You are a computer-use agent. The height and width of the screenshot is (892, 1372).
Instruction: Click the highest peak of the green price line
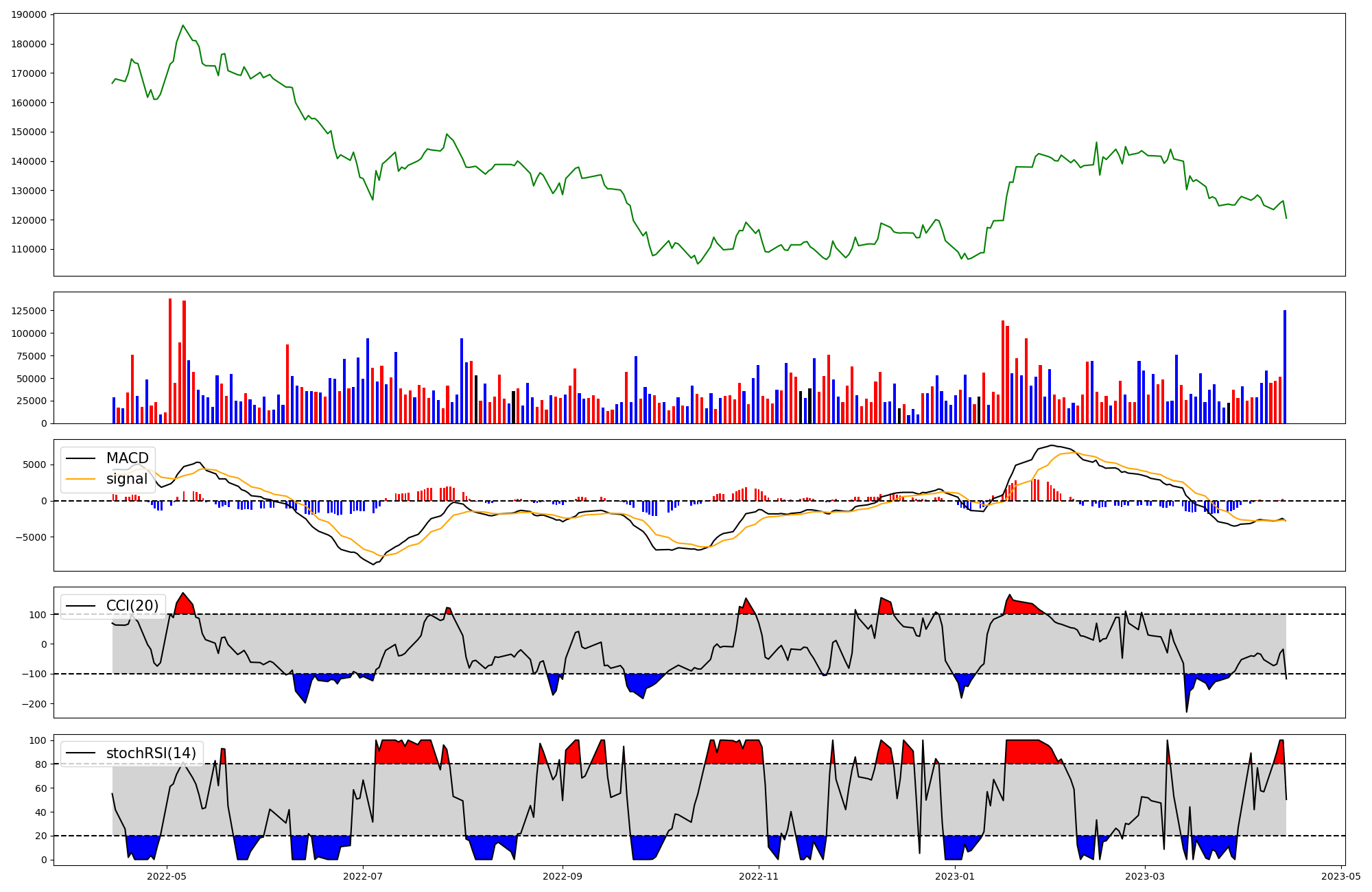coord(182,26)
